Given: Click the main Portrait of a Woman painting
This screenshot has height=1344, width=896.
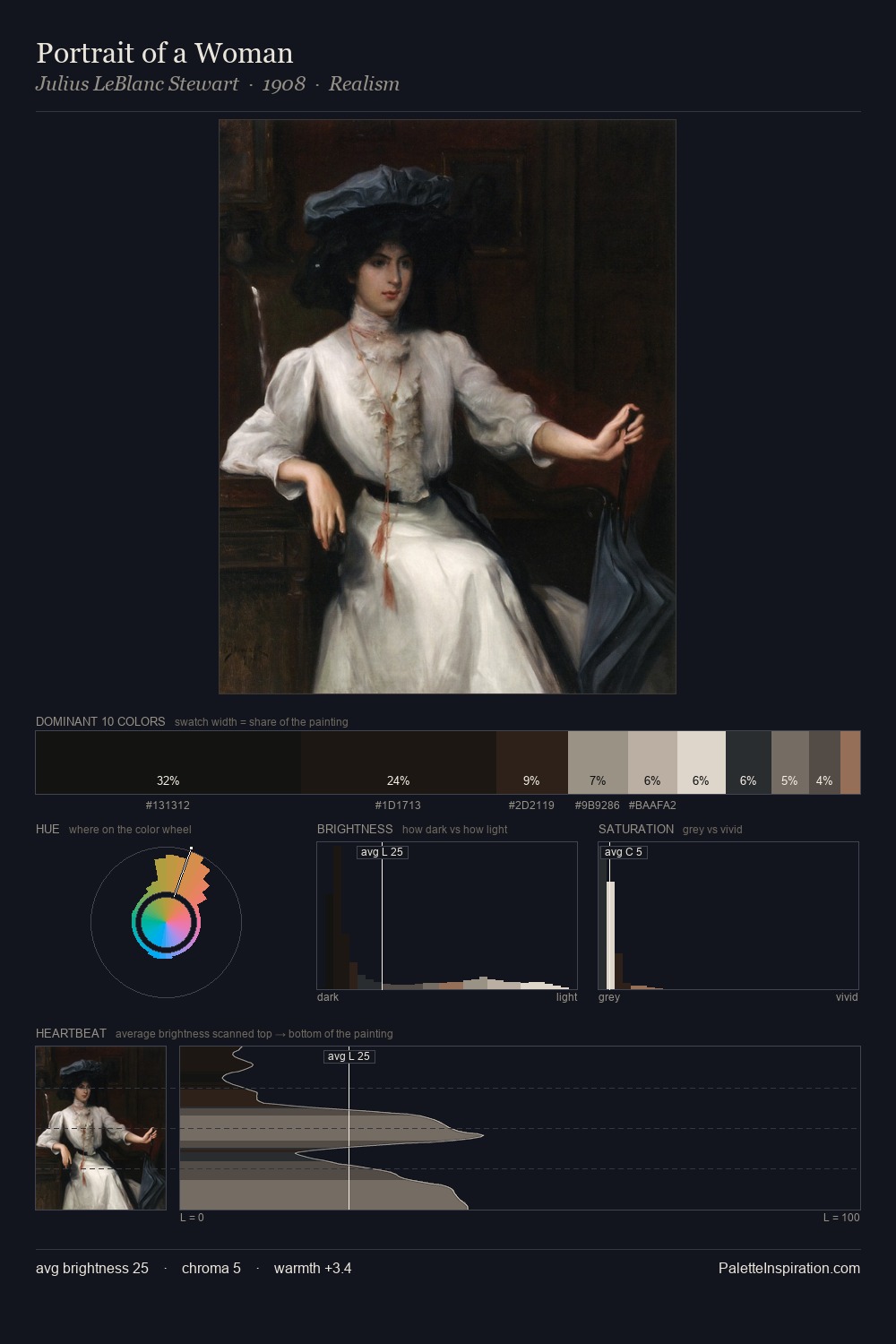Looking at the screenshot, I should pyautogui.click(x=447, y=406).
